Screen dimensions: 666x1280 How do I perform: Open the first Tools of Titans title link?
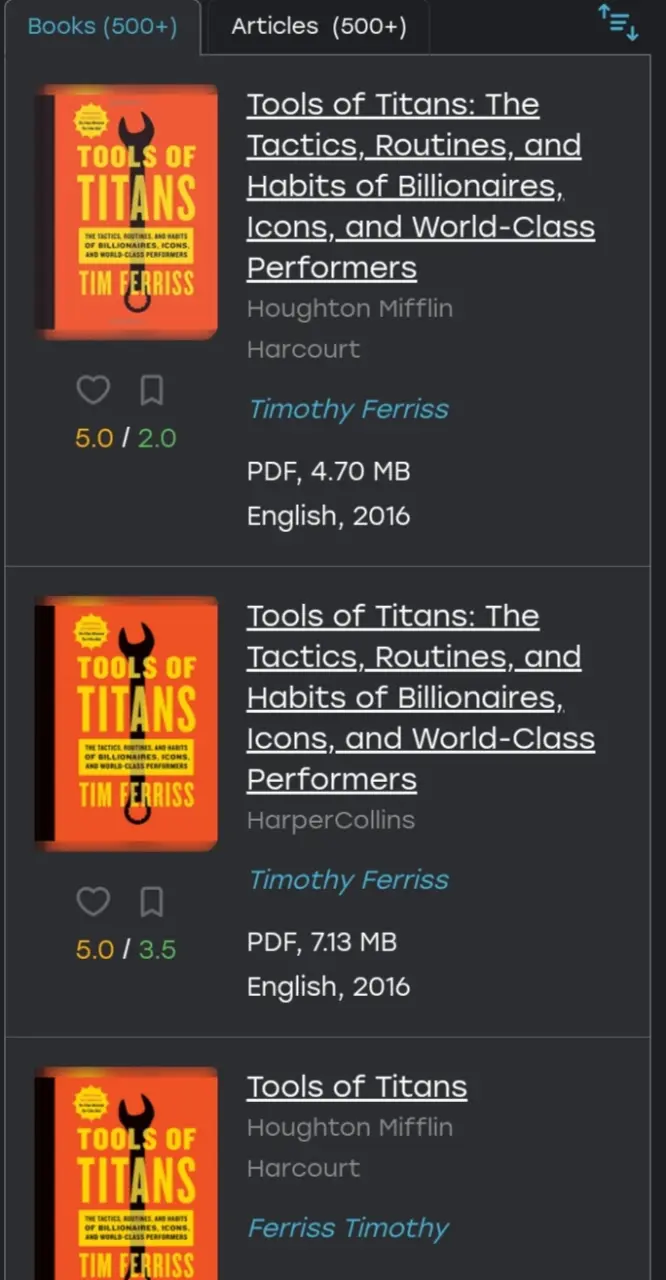coord(420,186)
